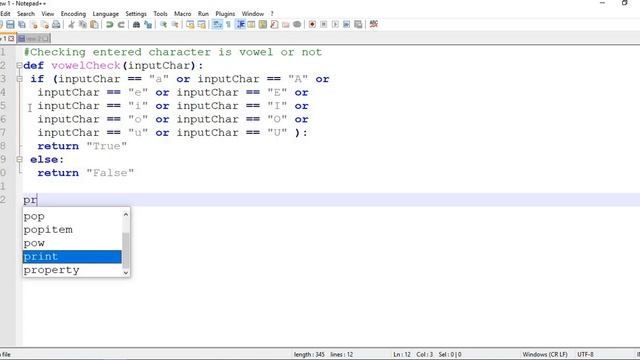Select 'pop' in the autocomplete list
This screenshot has width=640, height=360.
tap(72, 216)
